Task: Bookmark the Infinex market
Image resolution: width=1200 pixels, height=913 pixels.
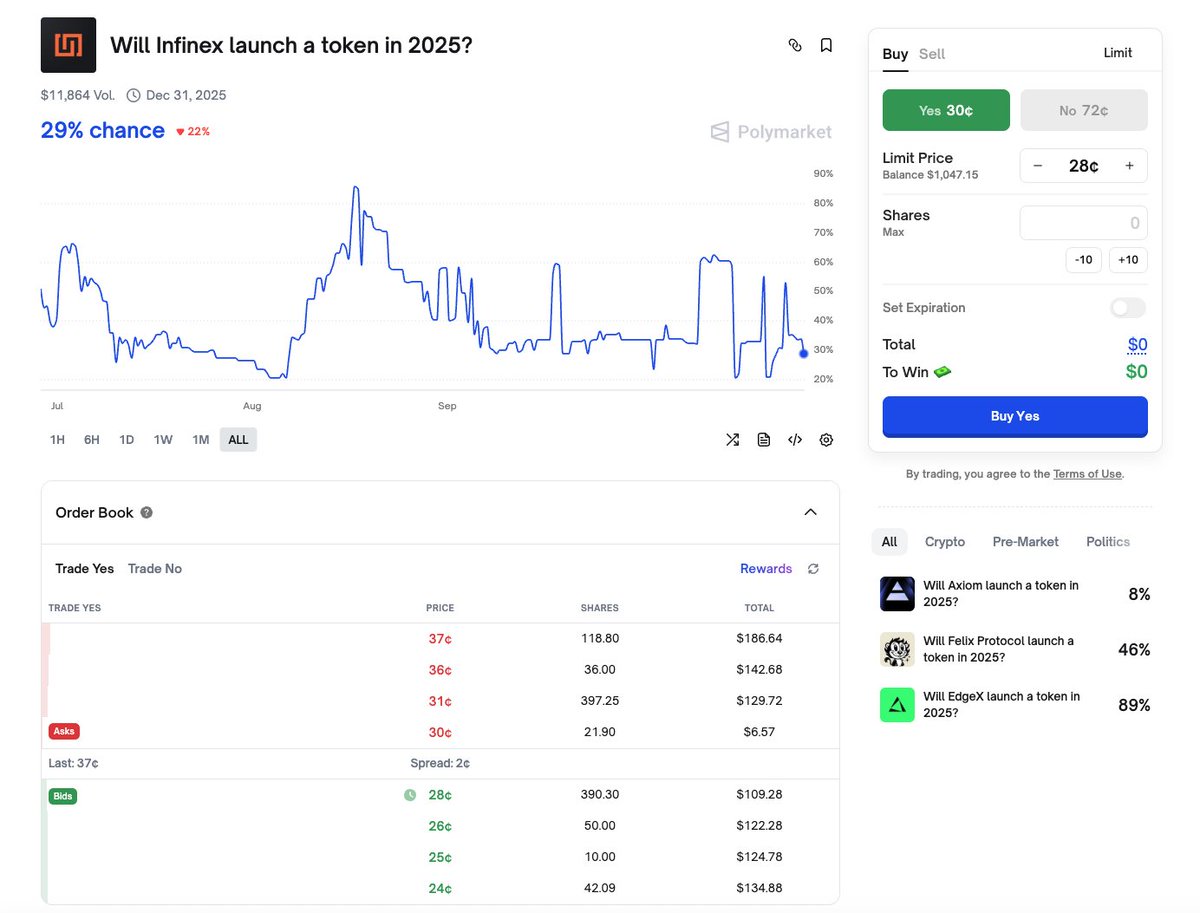Action: point(826,45)
